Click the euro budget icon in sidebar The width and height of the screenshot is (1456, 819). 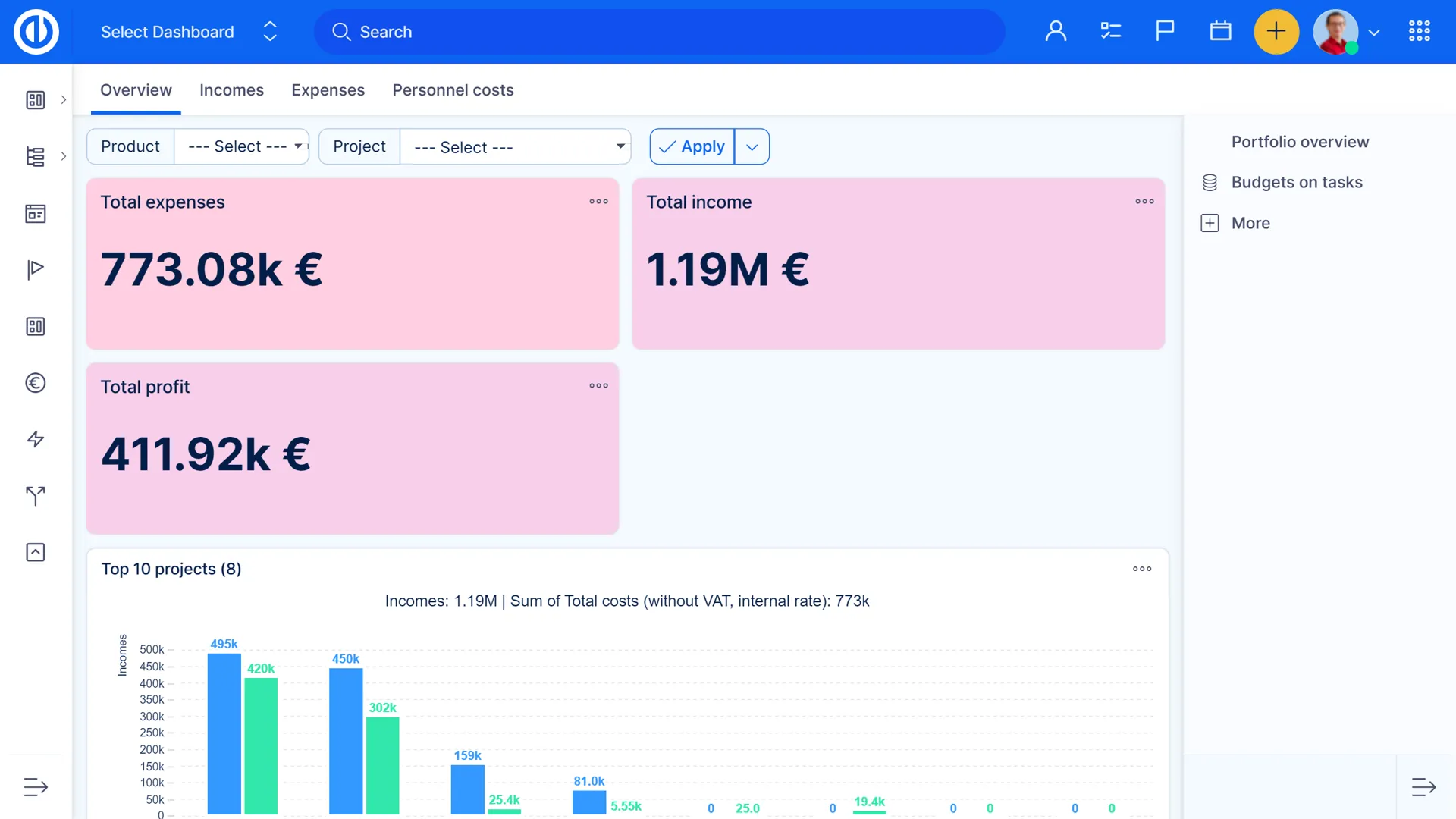point(36,383)
